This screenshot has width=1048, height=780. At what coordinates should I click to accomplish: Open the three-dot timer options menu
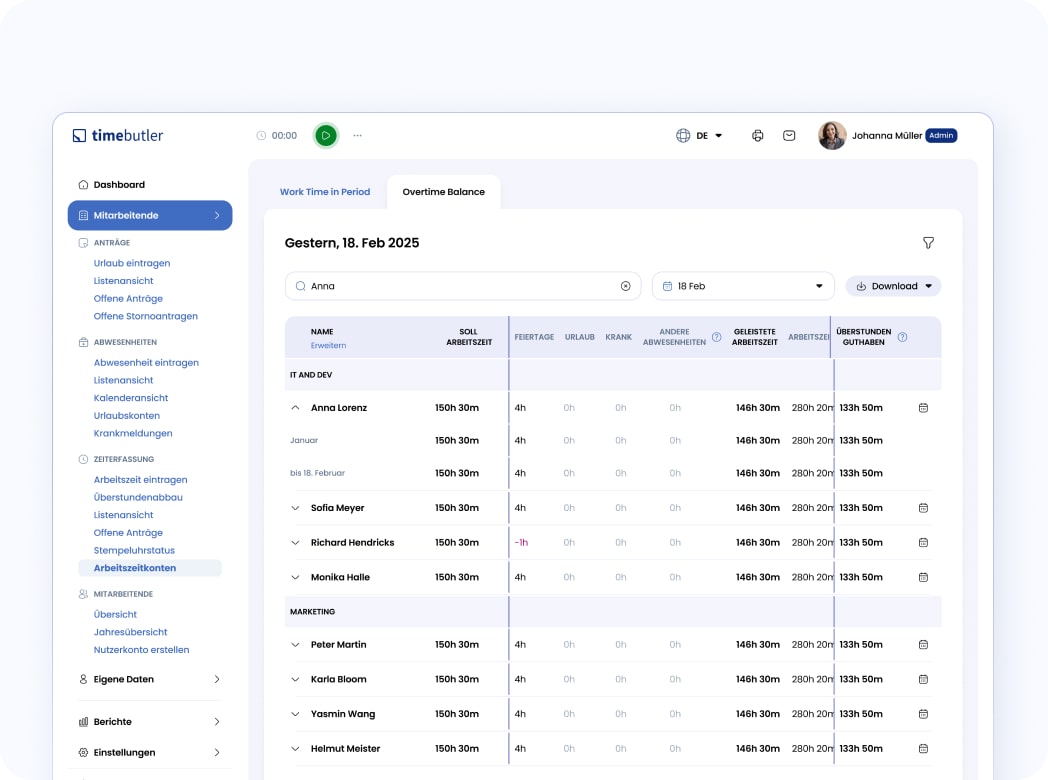(358, 135)
